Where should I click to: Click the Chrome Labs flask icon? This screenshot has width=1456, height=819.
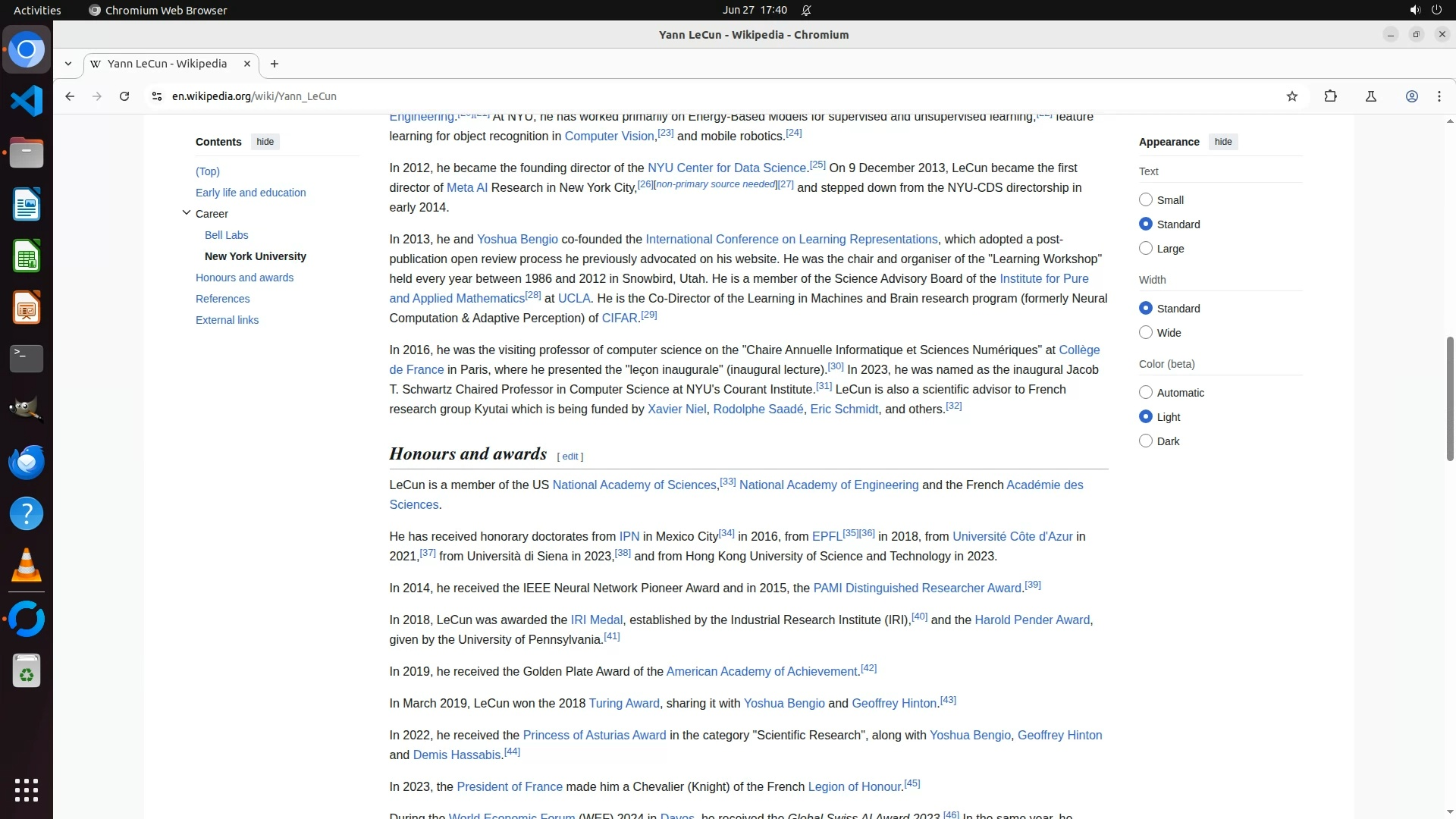tap(1370, 96)
